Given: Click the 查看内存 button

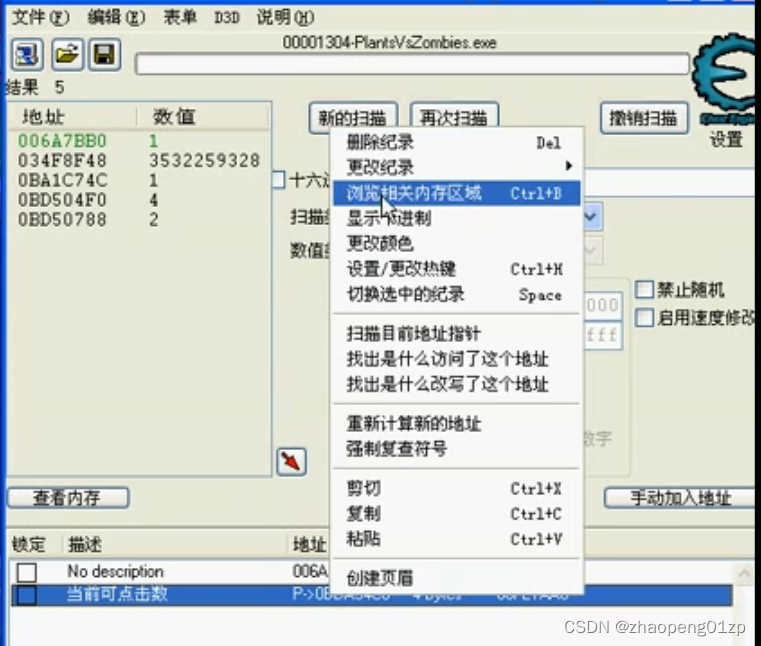Looking at the screenshot, I should point(68,498).
